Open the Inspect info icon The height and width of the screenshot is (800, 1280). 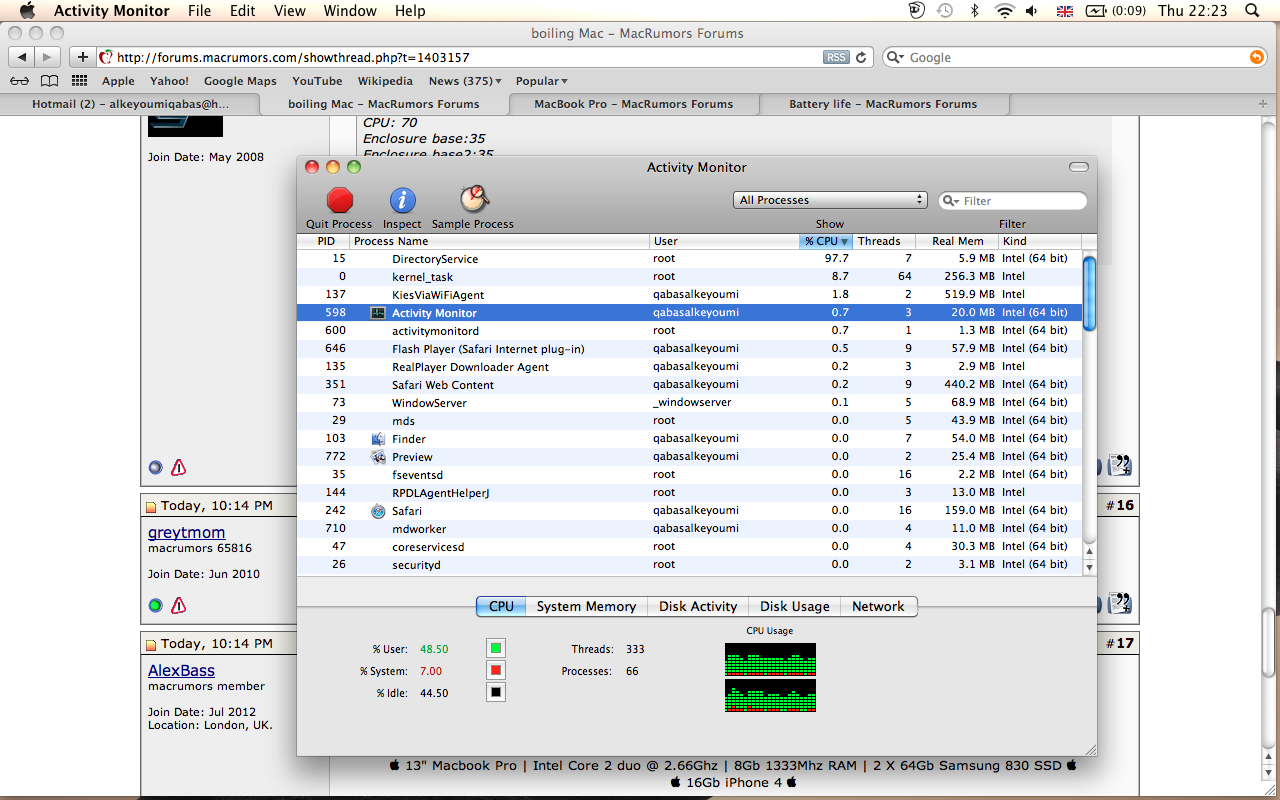402,200
